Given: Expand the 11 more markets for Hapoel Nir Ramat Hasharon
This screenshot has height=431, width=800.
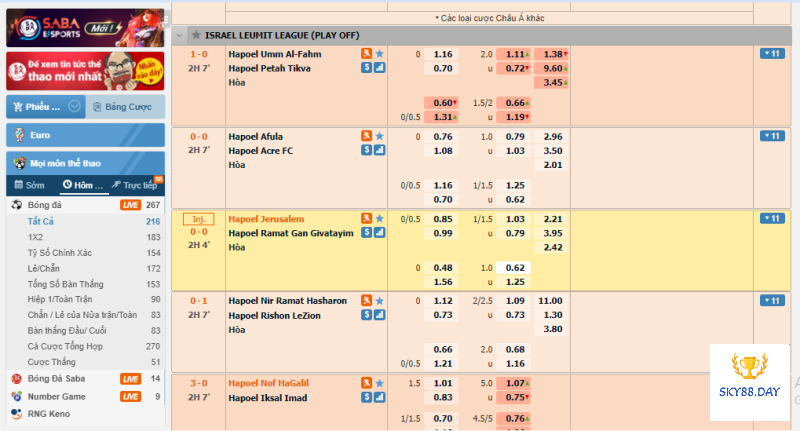Looking at the screenshot, I should click(x=772, y=300).
